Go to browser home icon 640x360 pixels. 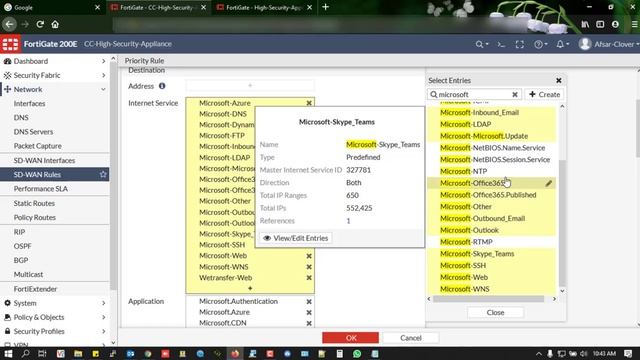coord(55,24)
